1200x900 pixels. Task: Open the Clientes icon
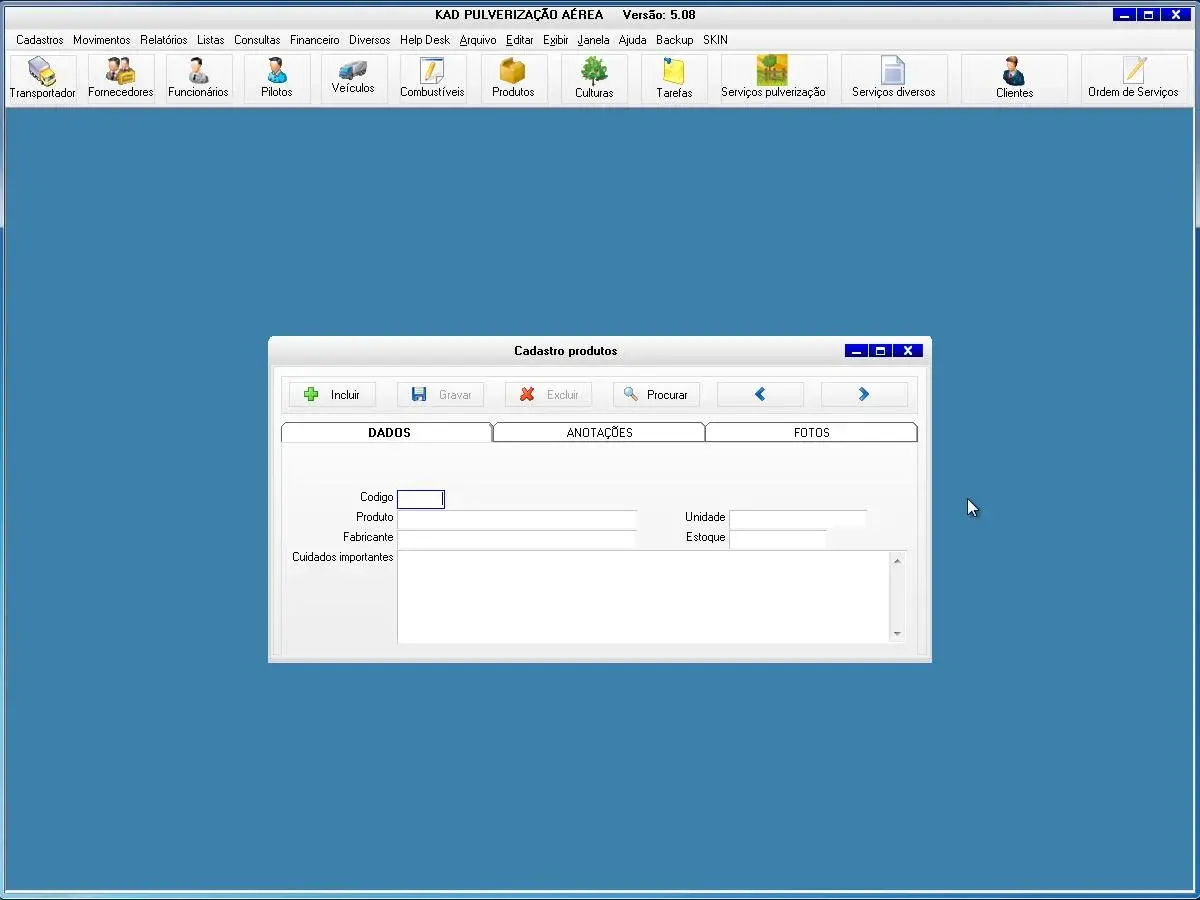tap(1014, 79)
